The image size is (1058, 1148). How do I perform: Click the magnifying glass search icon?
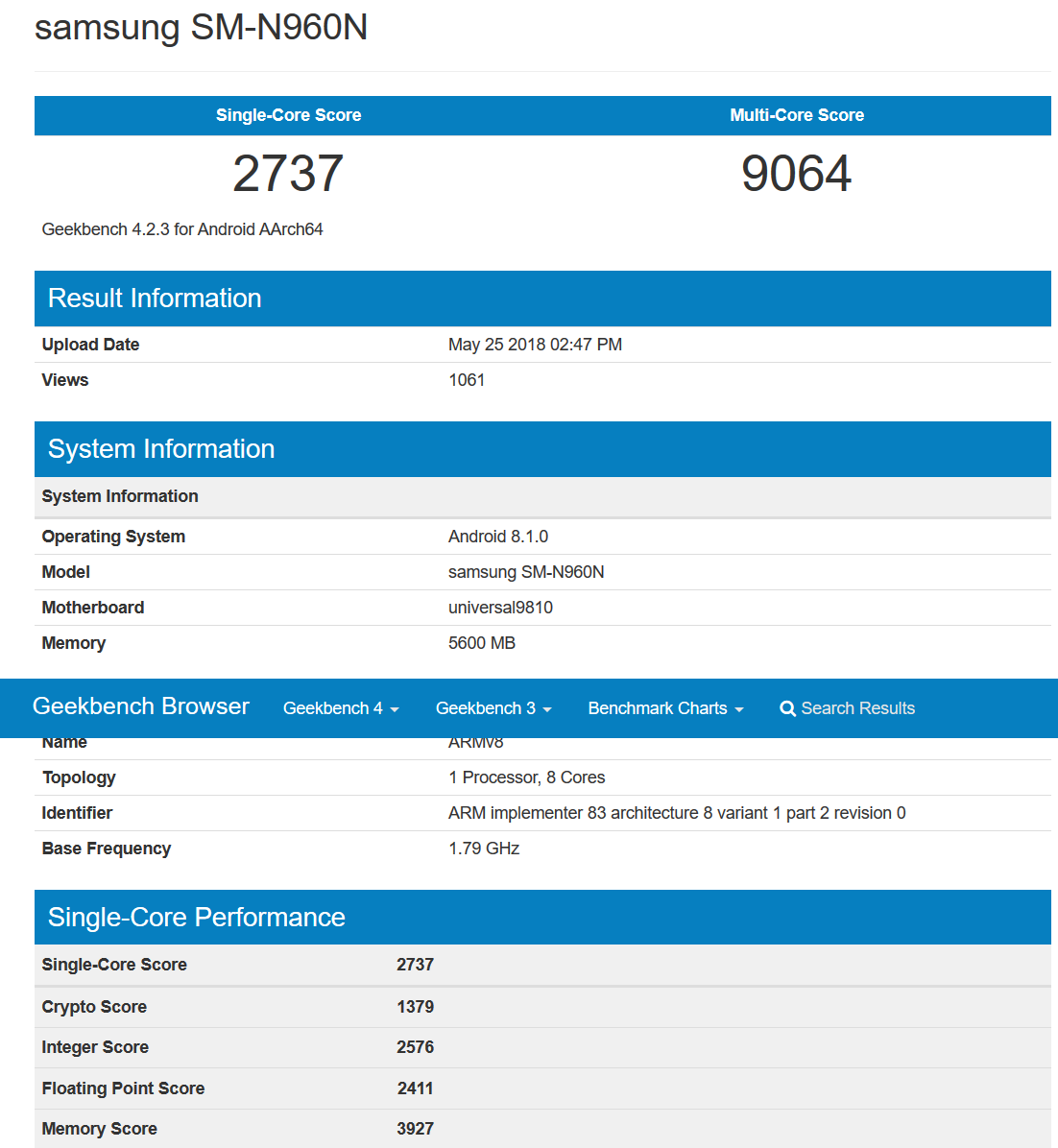click(787, 708)
